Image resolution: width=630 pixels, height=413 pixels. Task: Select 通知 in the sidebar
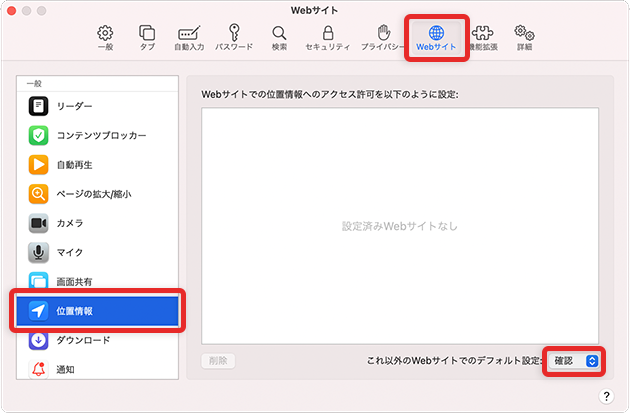pos(97,369)
